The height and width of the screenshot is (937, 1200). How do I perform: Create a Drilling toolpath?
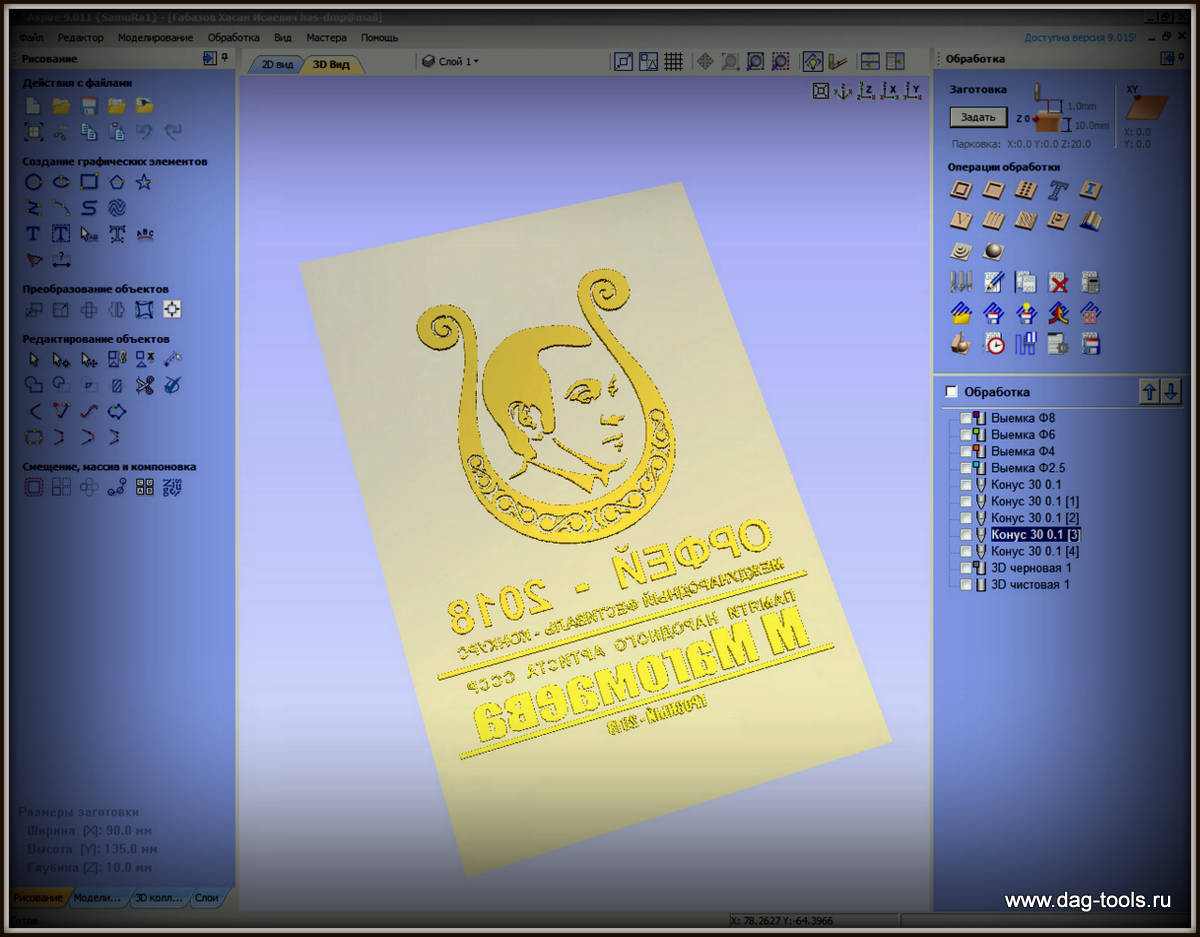click(x=1025, y=190)
